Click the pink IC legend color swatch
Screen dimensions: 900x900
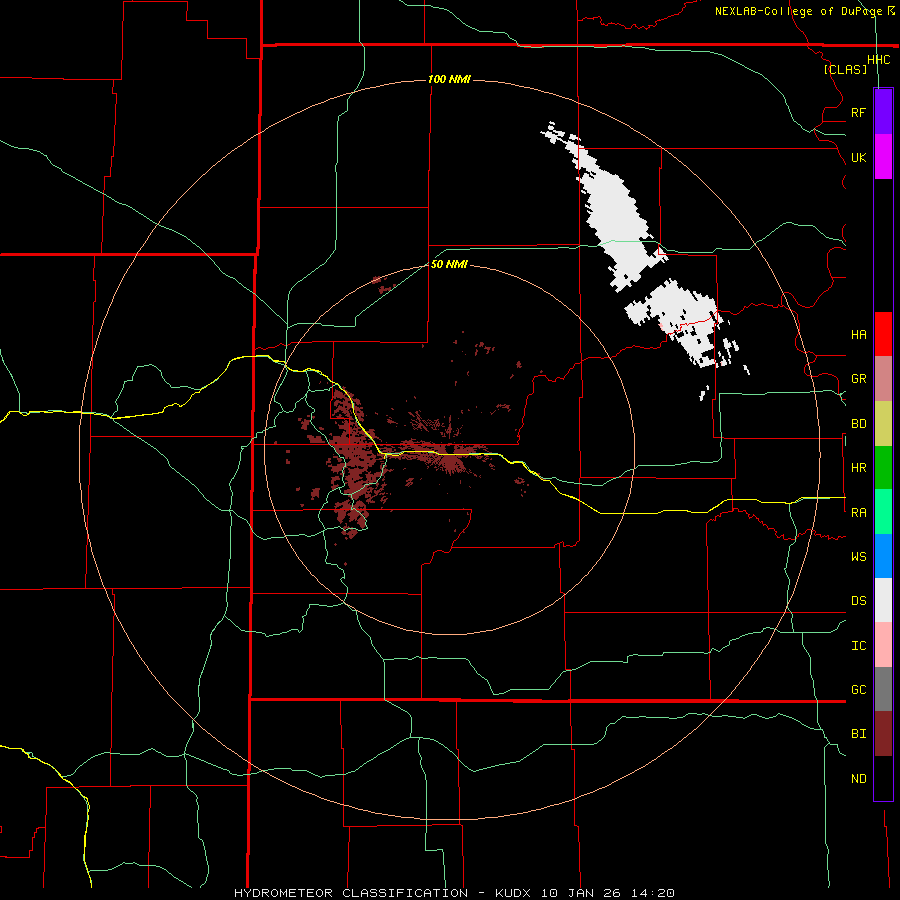point(883,645)
